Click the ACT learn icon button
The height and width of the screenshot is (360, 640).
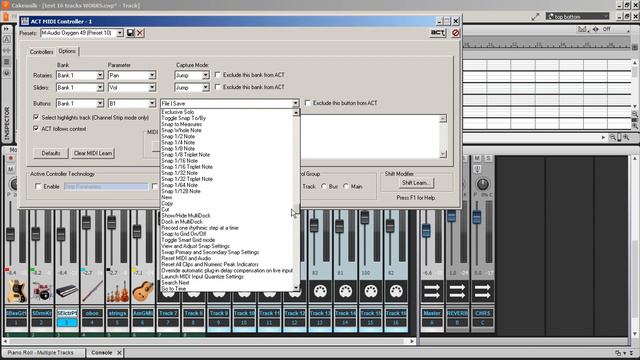438,33
